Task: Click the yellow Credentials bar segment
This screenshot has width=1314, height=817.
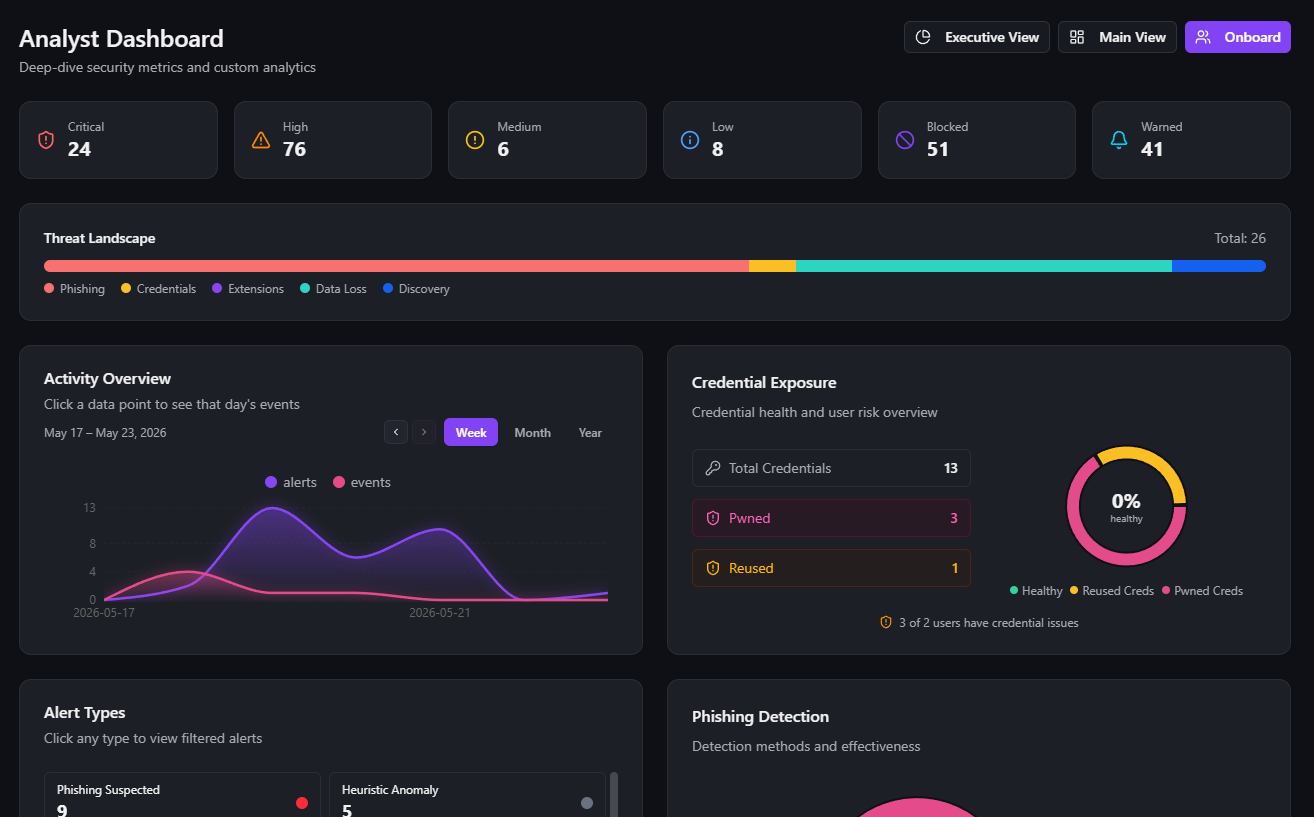Action: point(772,266)
